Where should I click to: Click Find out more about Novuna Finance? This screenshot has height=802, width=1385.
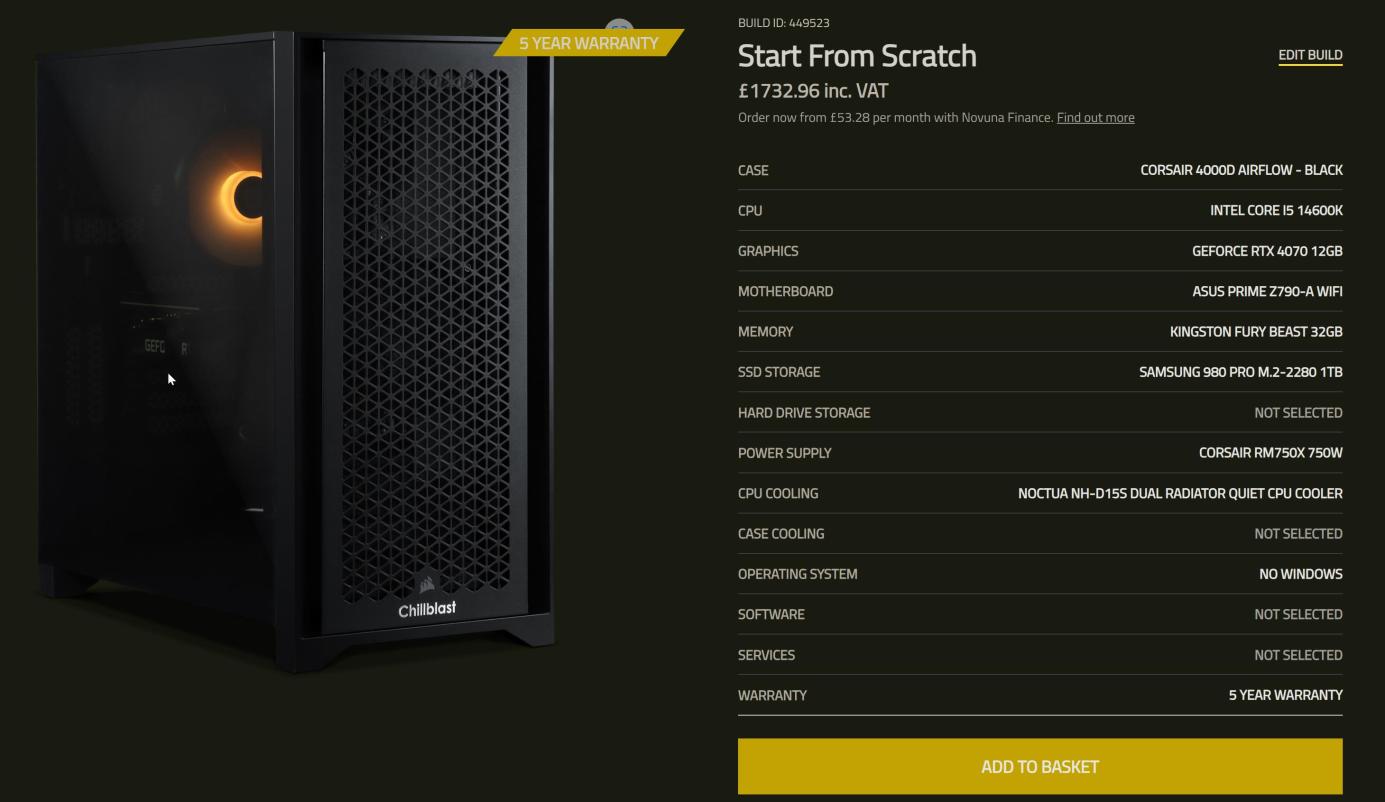coord(1095,118)
